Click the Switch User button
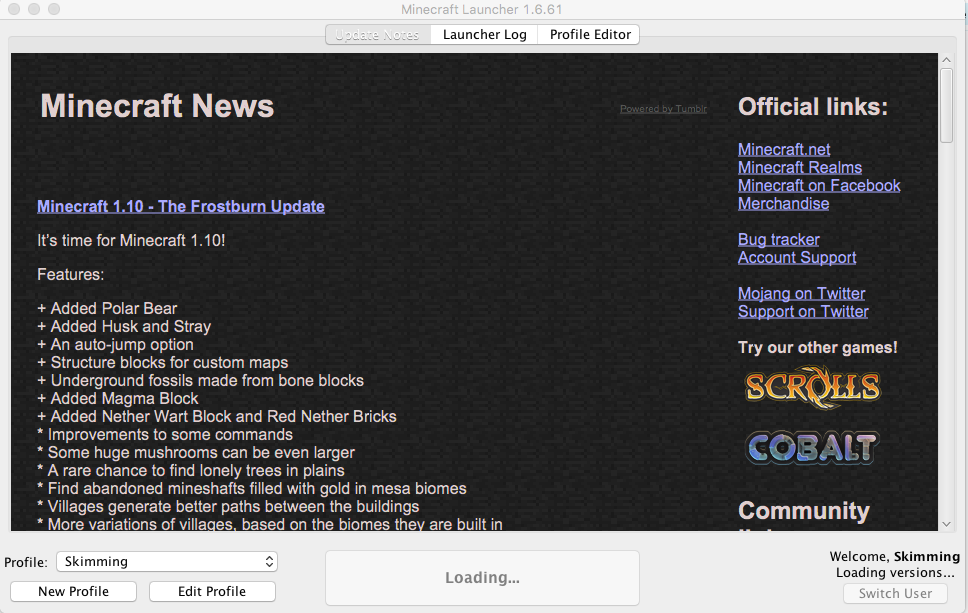 [x=895, y=593]
